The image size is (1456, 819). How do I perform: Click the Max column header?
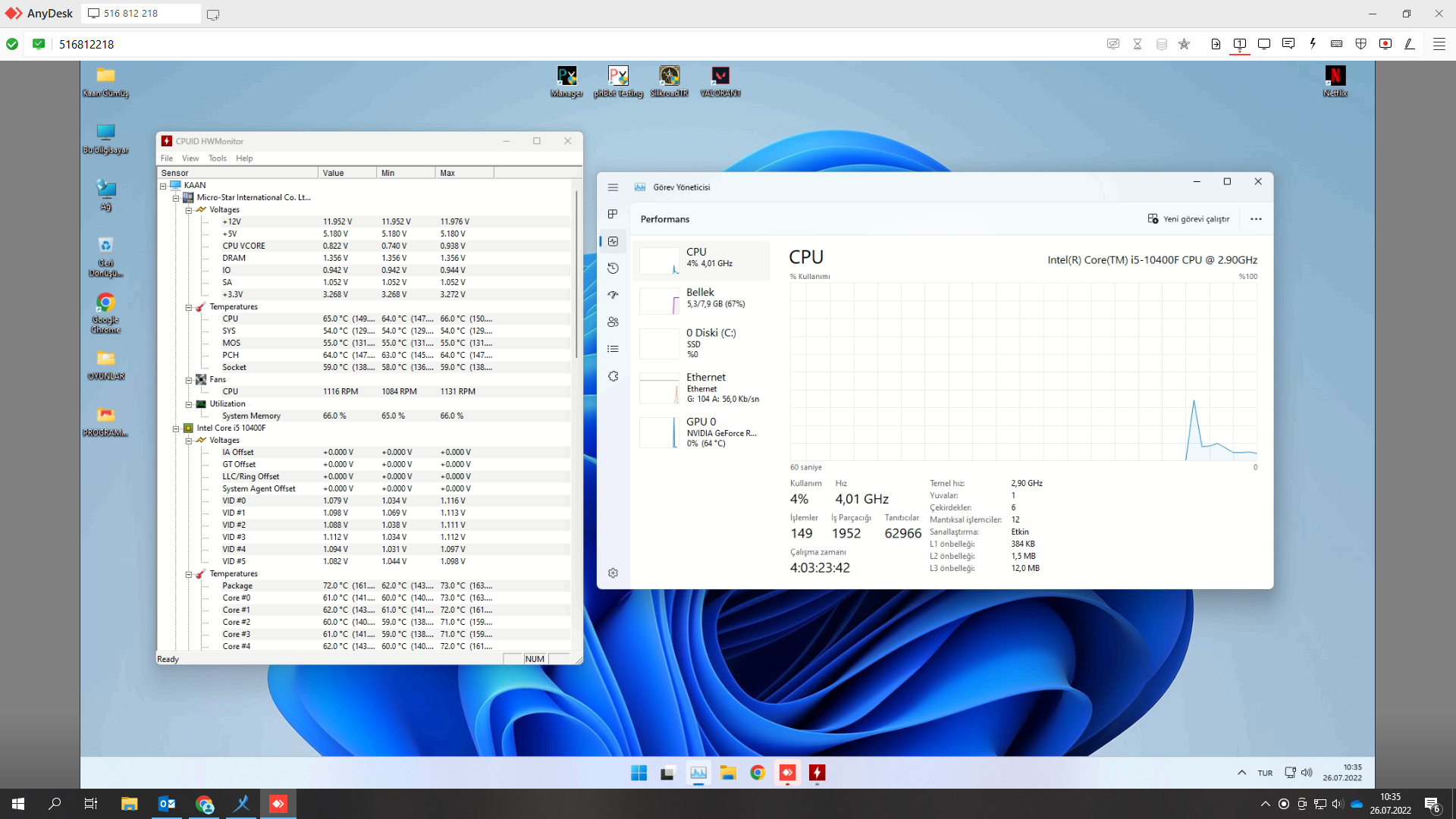point(465,173)
